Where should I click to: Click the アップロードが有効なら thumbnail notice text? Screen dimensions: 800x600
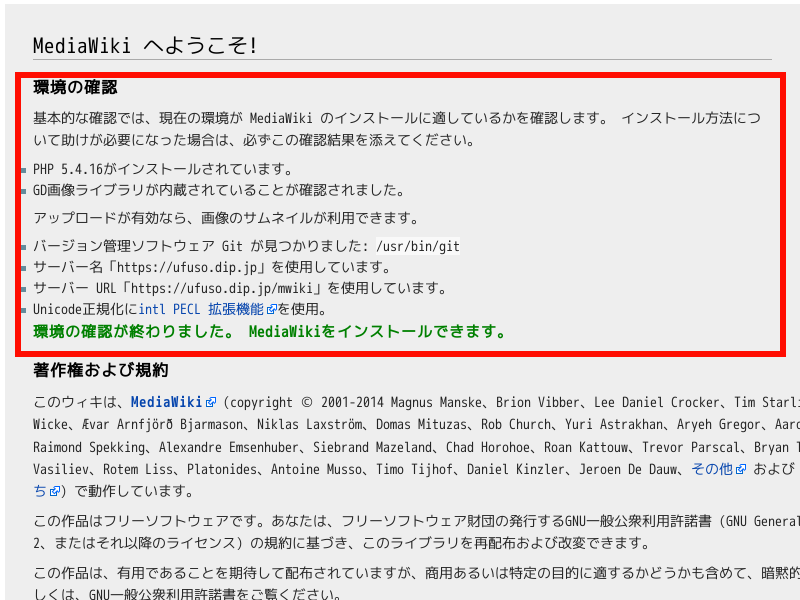click(x=225, y=218)
